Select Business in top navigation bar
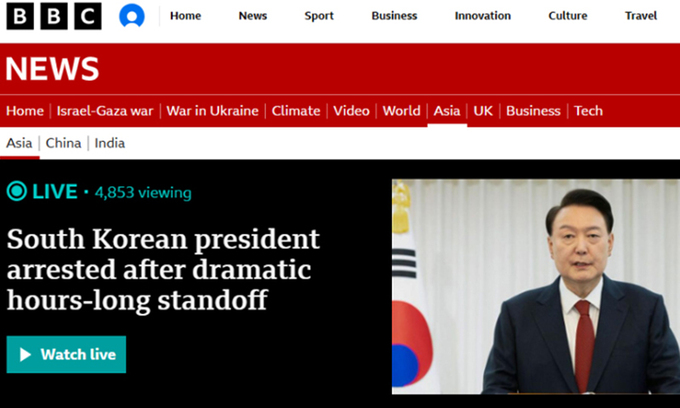 tap(394, 16)
